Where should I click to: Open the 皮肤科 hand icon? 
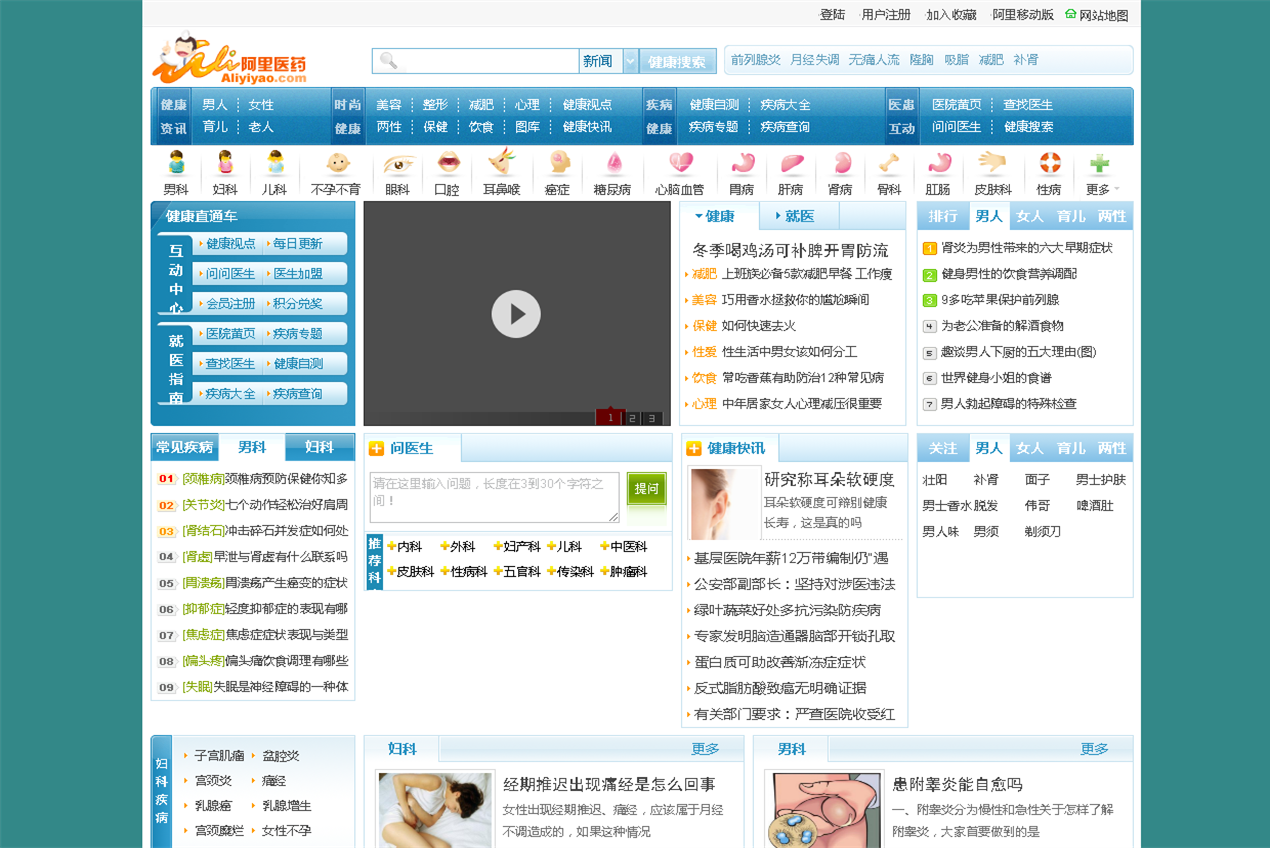[993, 163]
